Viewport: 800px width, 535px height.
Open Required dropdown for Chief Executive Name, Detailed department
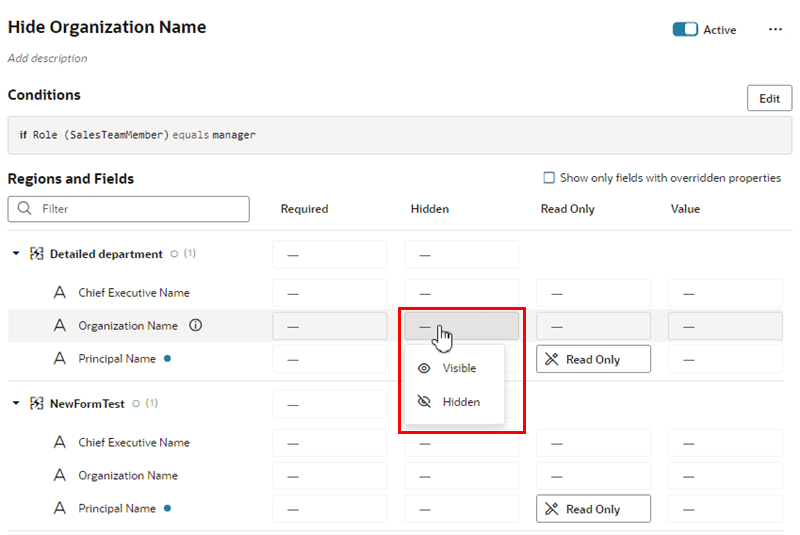click(330, 293)
